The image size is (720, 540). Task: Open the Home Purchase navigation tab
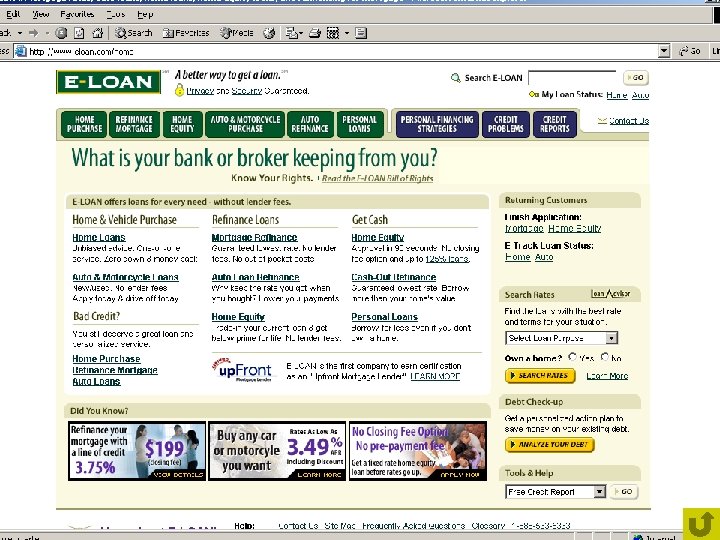[84, 124]
